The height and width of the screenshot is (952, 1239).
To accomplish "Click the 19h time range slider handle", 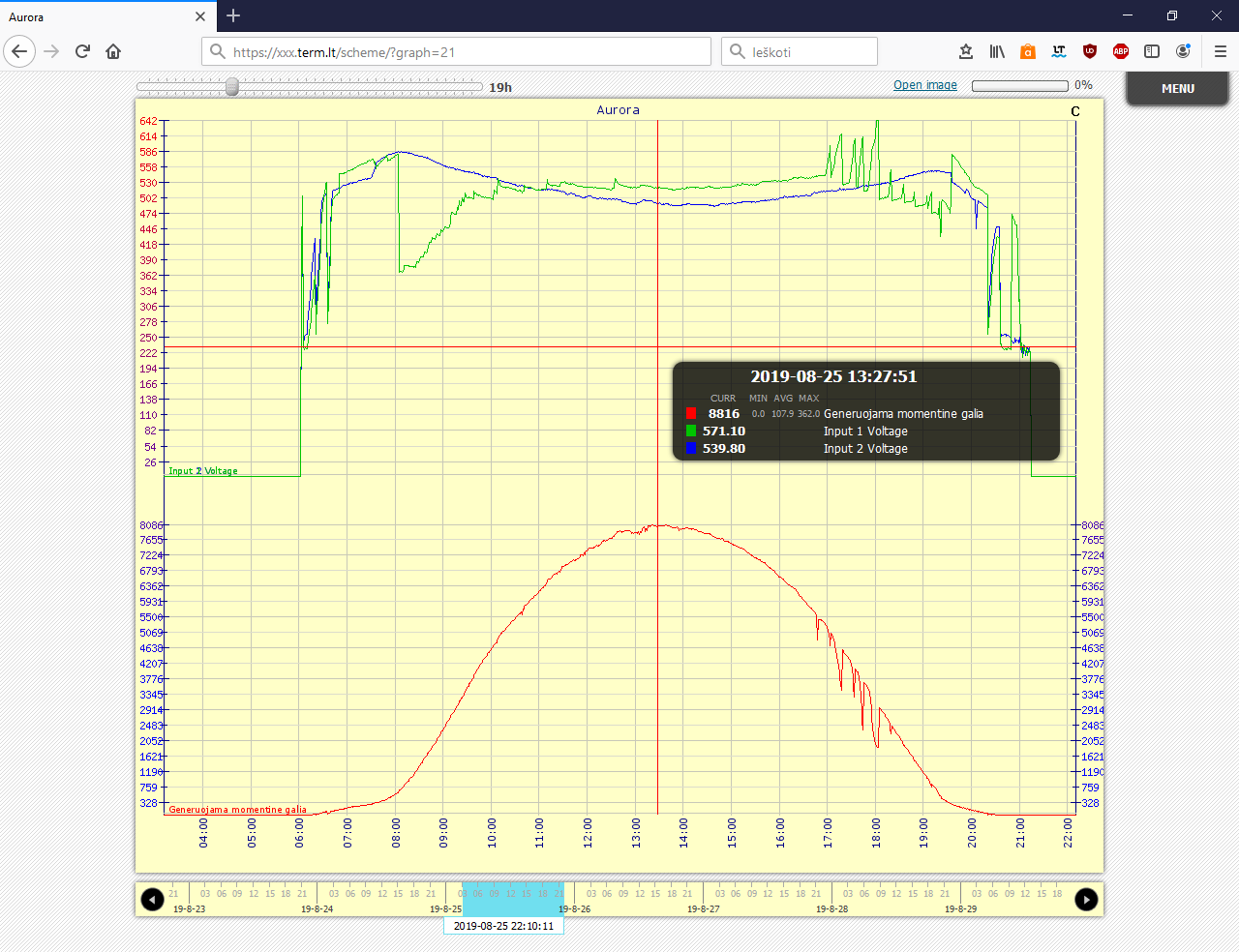I will tap(232, 87).
